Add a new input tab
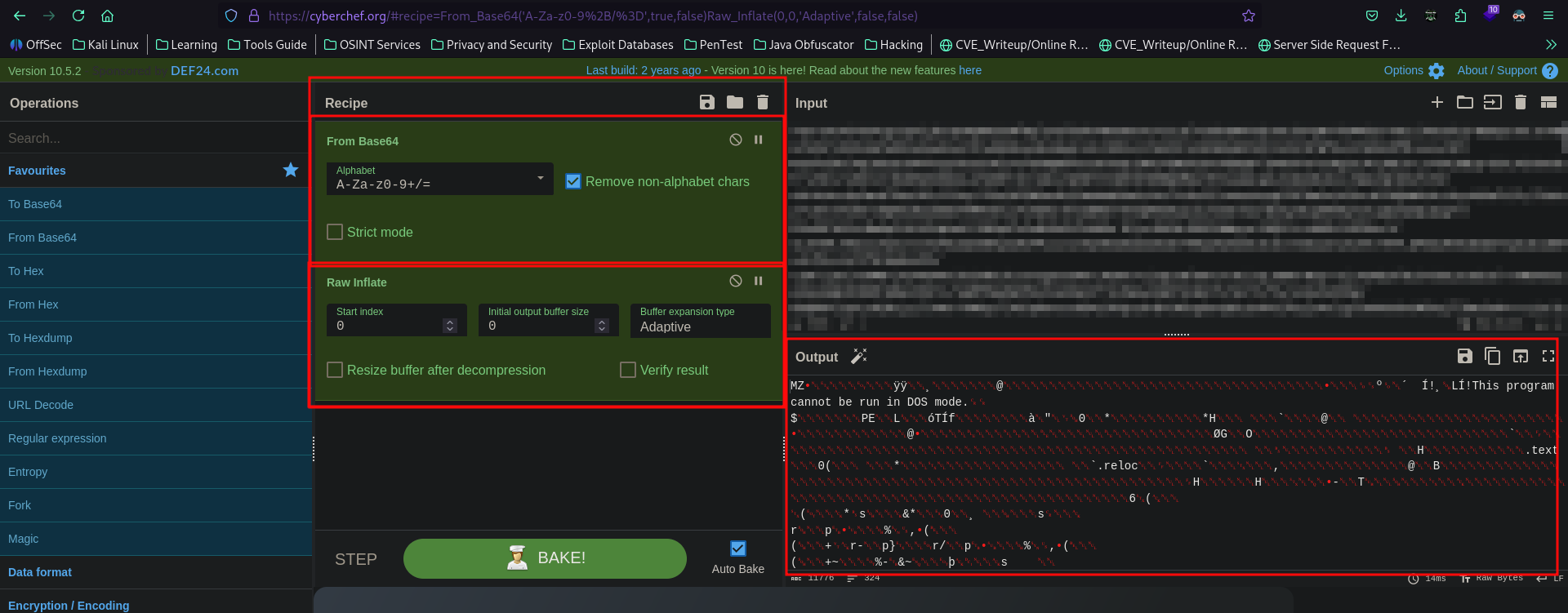1568x613 pixels. (x=1437, y=102)
